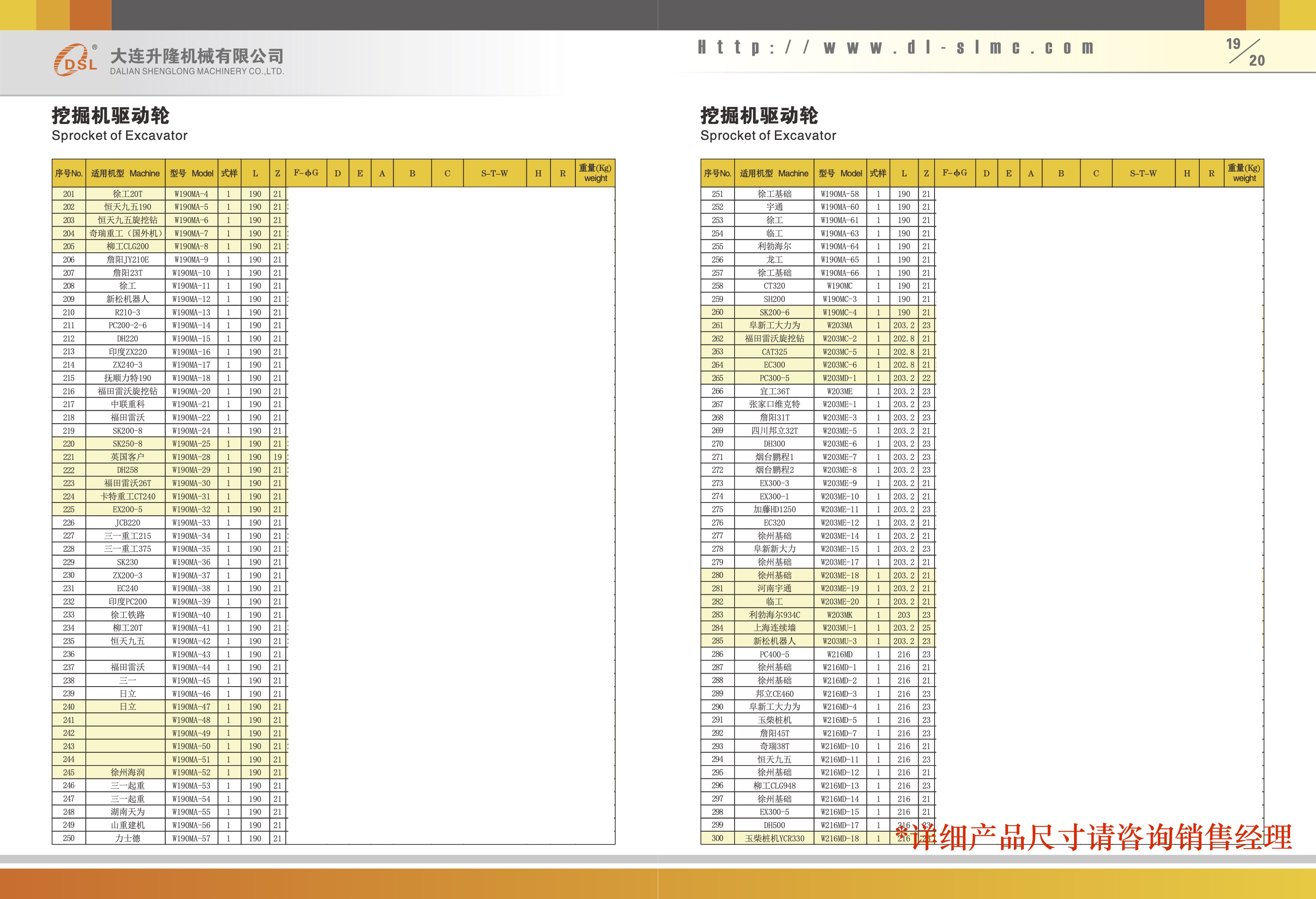Select machine cell 福田雷沃26T

(x=126, y=483)
